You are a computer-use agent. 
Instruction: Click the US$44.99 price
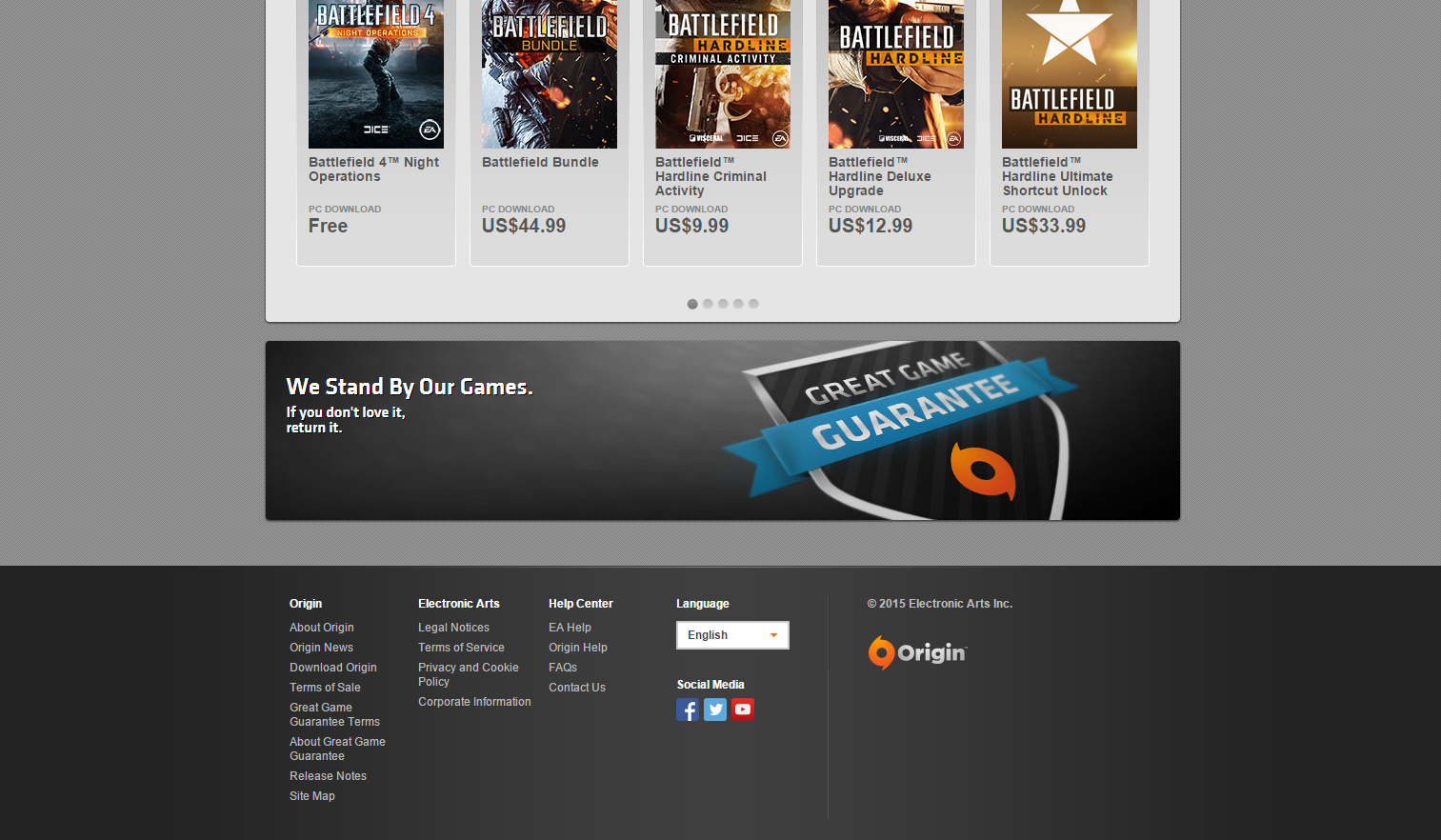click(x=524, y=226)
